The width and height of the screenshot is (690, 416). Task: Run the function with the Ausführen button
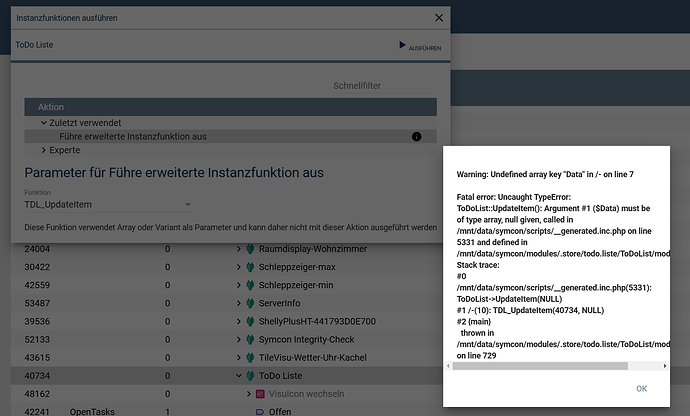419,46
